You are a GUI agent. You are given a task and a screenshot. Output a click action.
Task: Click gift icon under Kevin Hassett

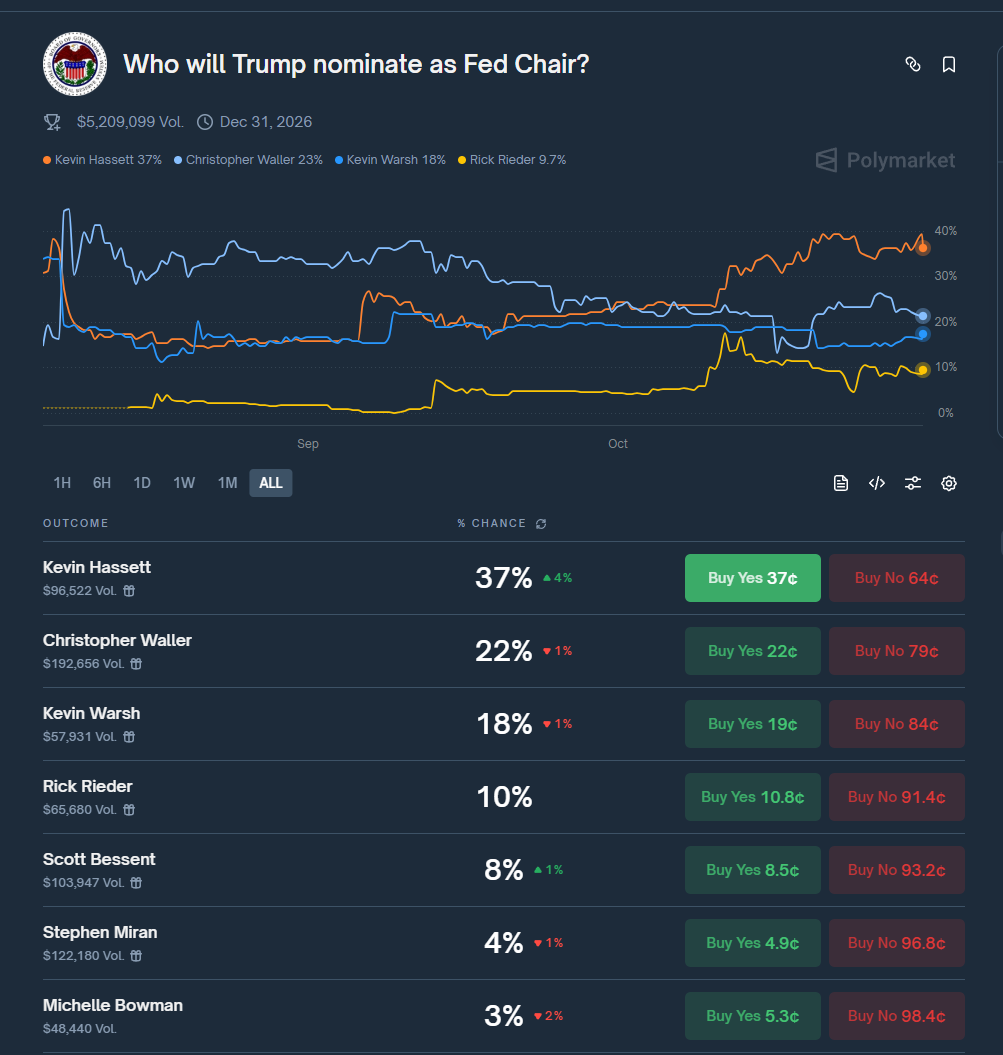[x=129, y=591]
